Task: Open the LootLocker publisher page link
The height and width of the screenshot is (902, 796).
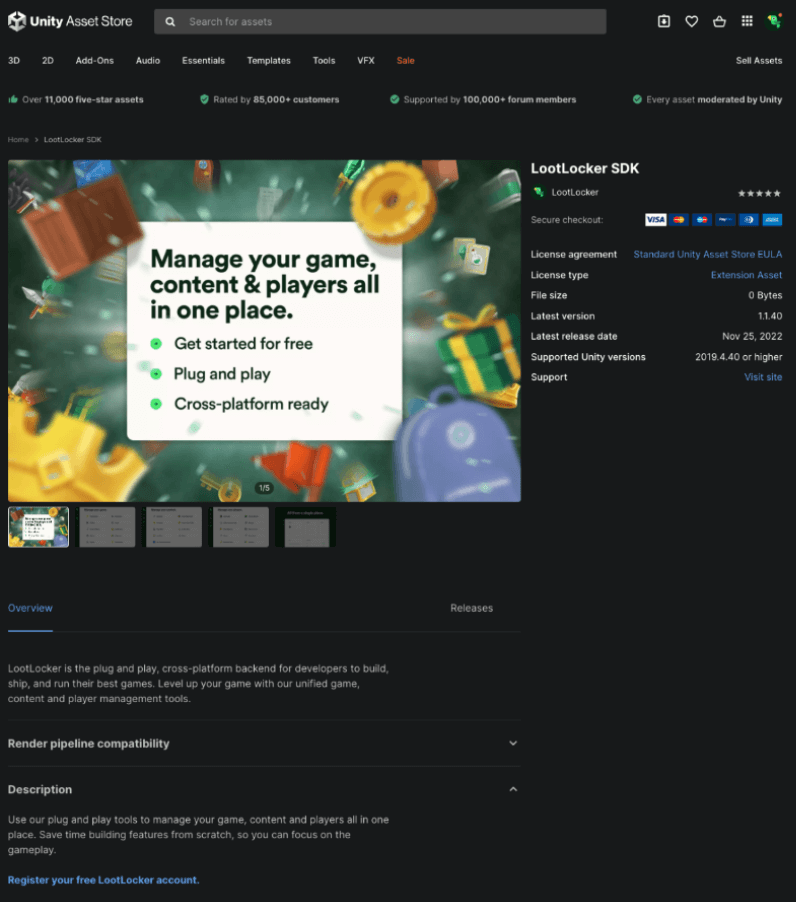Action: (x=575, y=192)
